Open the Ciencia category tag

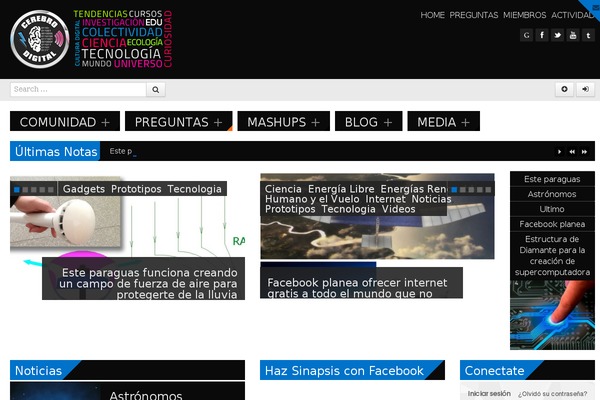(x=283, y=189)
